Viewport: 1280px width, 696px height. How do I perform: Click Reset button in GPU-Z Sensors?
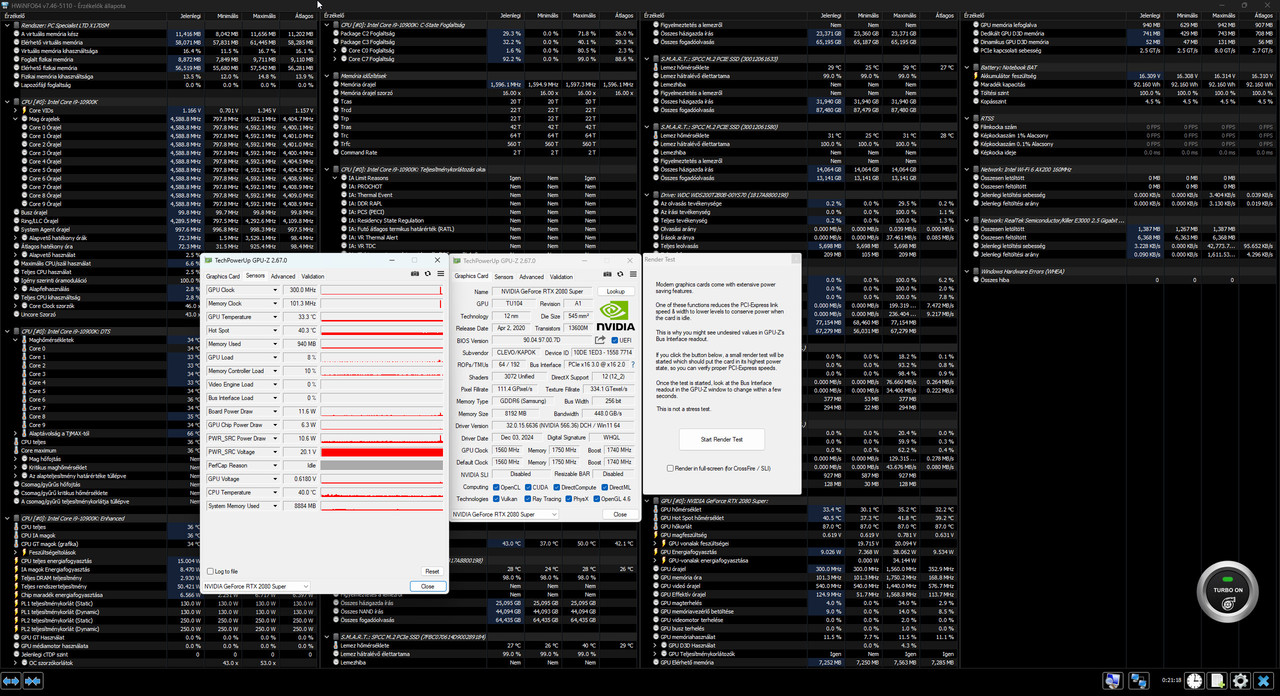432,571
